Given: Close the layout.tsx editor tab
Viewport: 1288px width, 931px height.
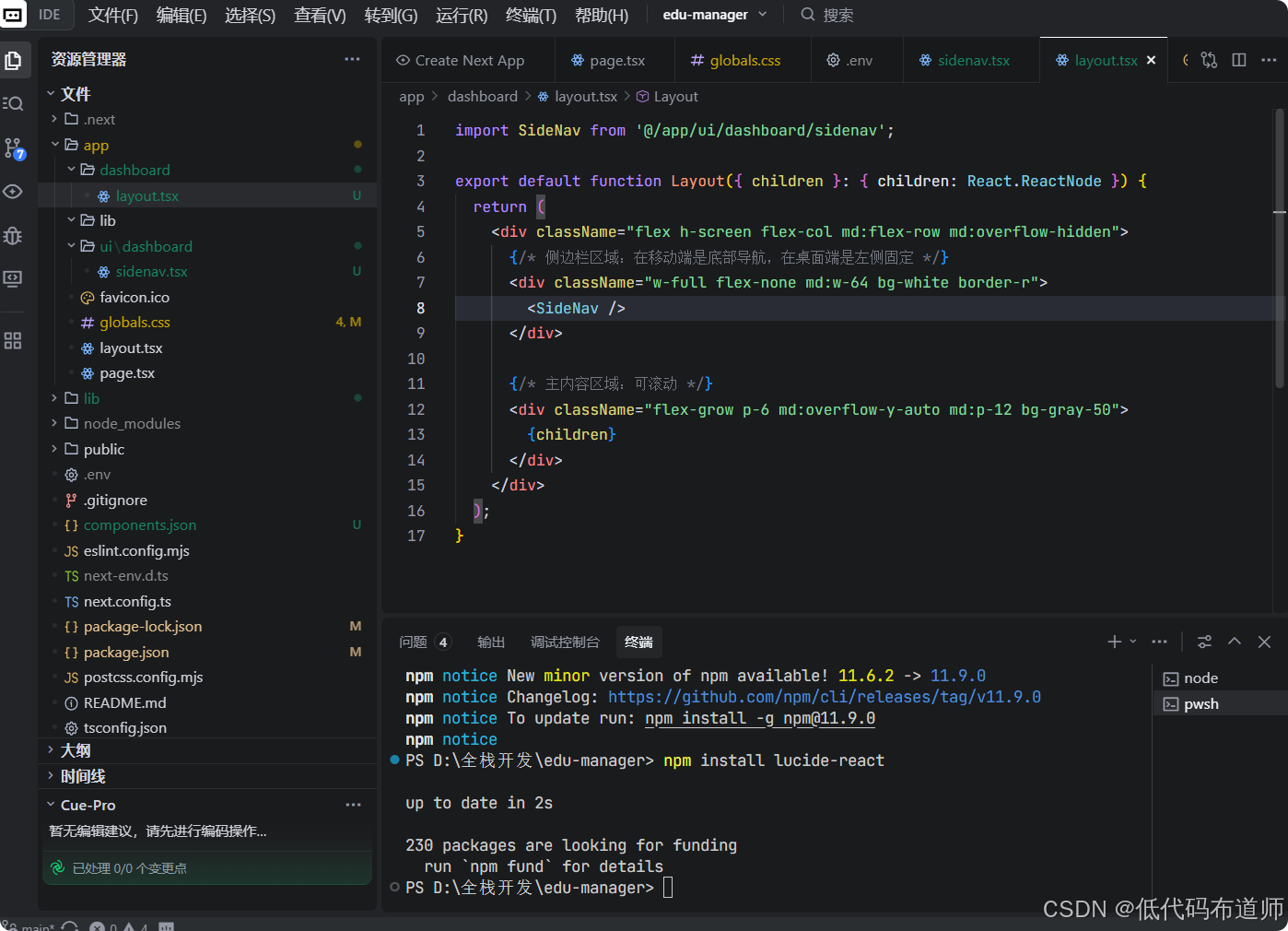Looking at the screenshot, I should point(1151,60).
